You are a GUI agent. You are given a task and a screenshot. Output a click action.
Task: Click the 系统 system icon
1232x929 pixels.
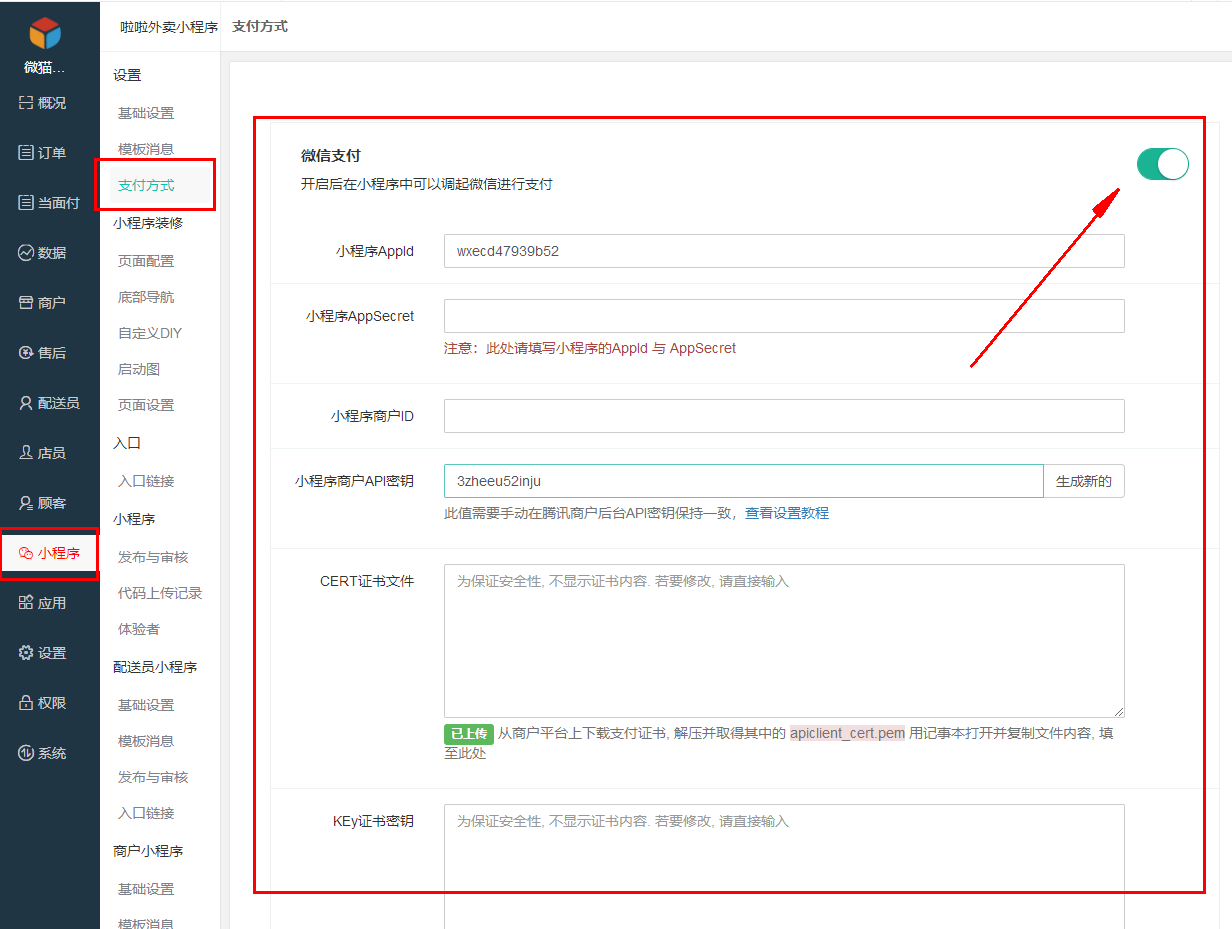coord(26,752)
